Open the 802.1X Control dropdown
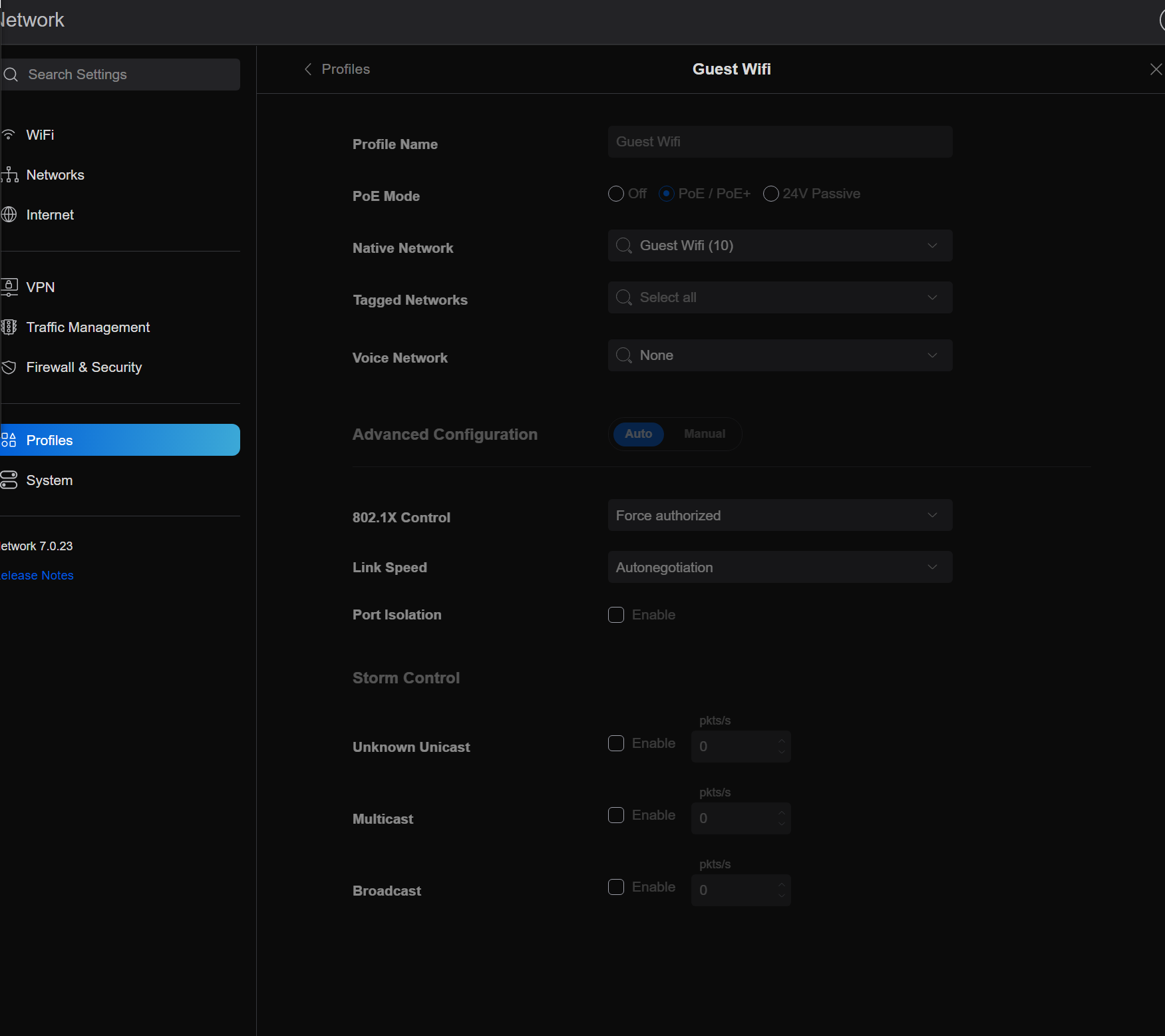Viewport: 1165px width, 1036px height. 780,516
